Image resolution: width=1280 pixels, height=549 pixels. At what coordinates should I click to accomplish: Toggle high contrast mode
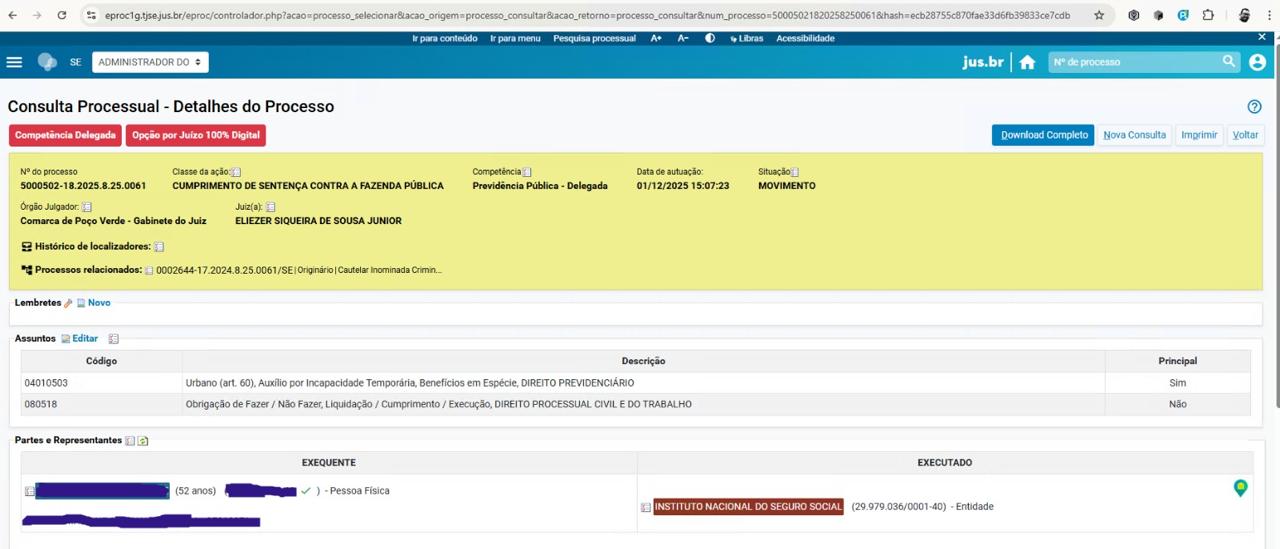pos(710,38)
